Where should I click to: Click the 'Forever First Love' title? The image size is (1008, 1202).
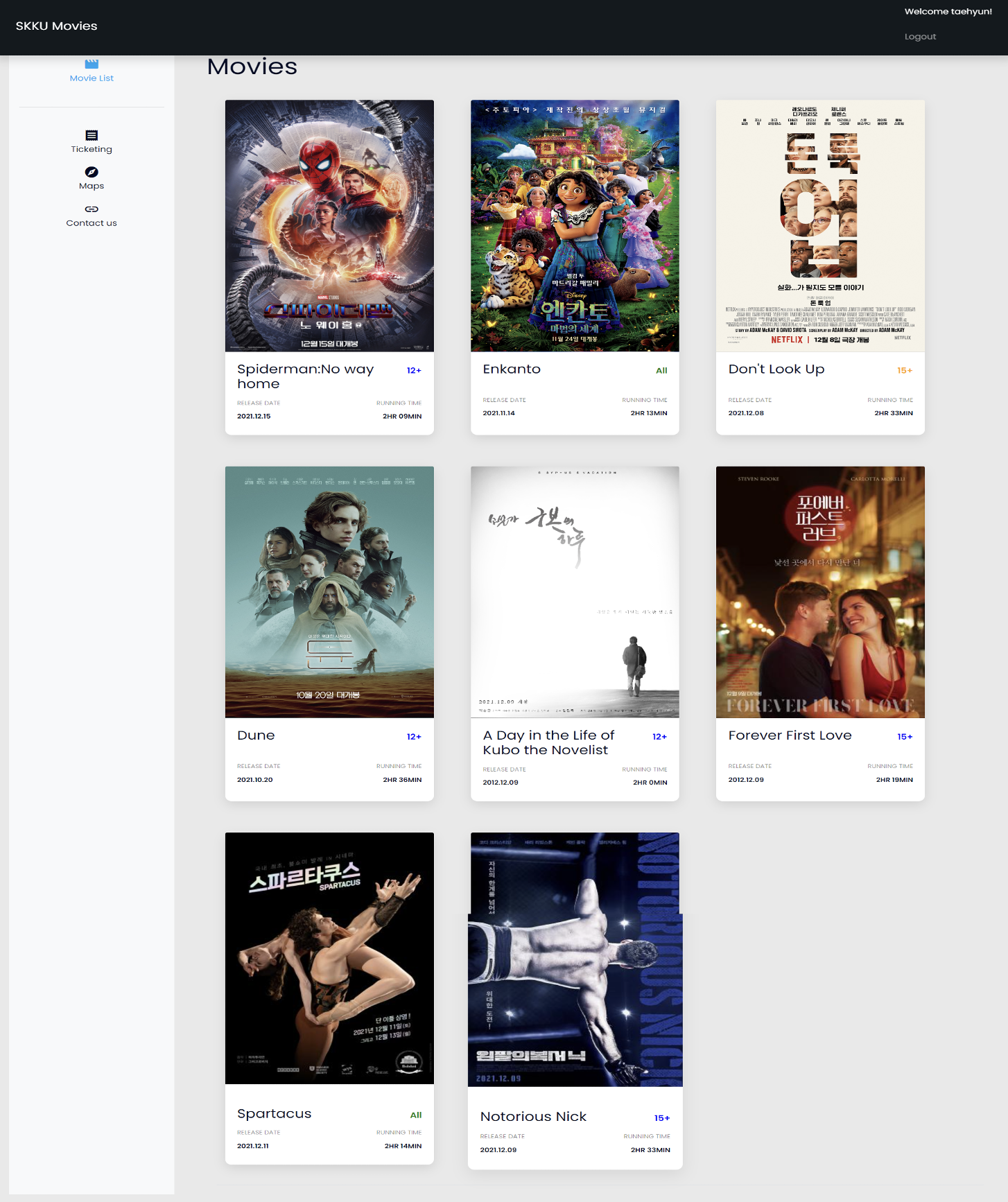click(790, 735)
